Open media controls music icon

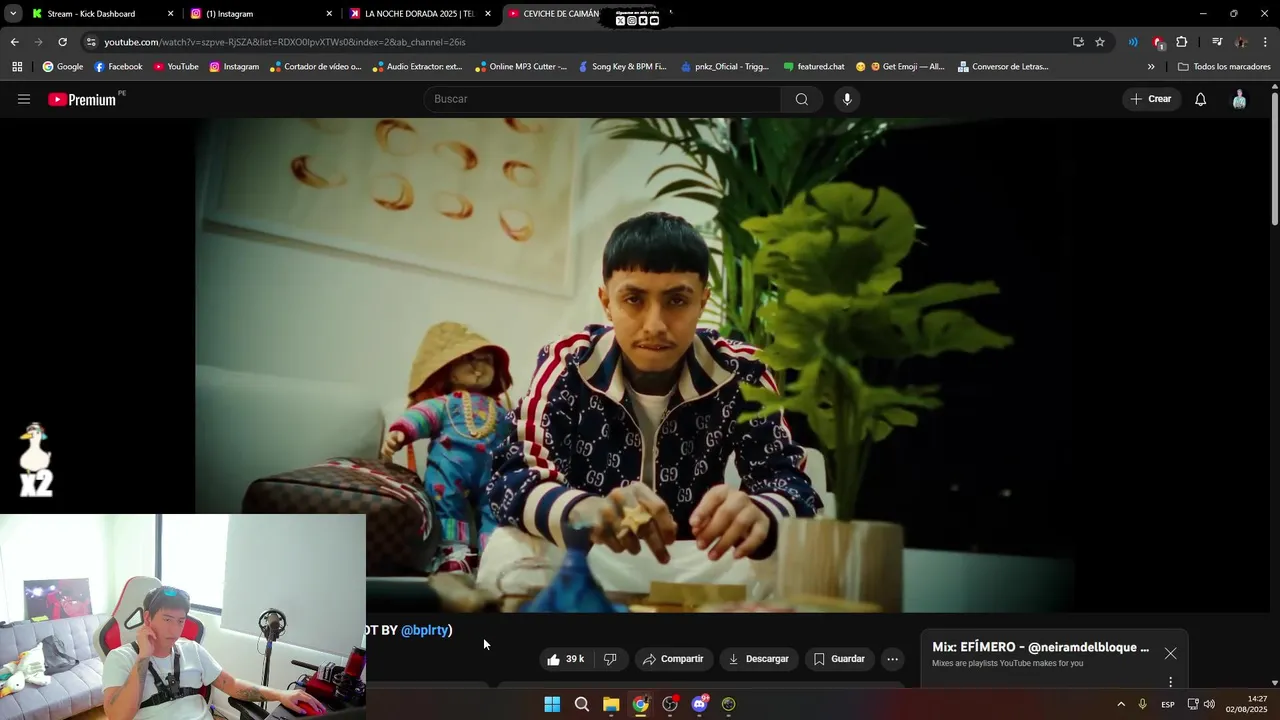click(x=1217, y=42)
